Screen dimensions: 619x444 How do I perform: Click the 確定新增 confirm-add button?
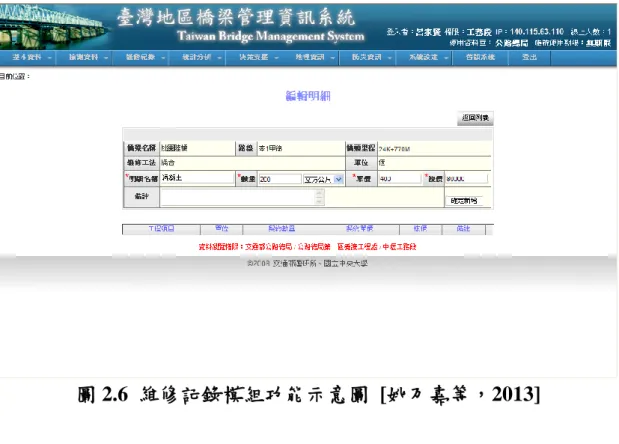tap(464, 201)
